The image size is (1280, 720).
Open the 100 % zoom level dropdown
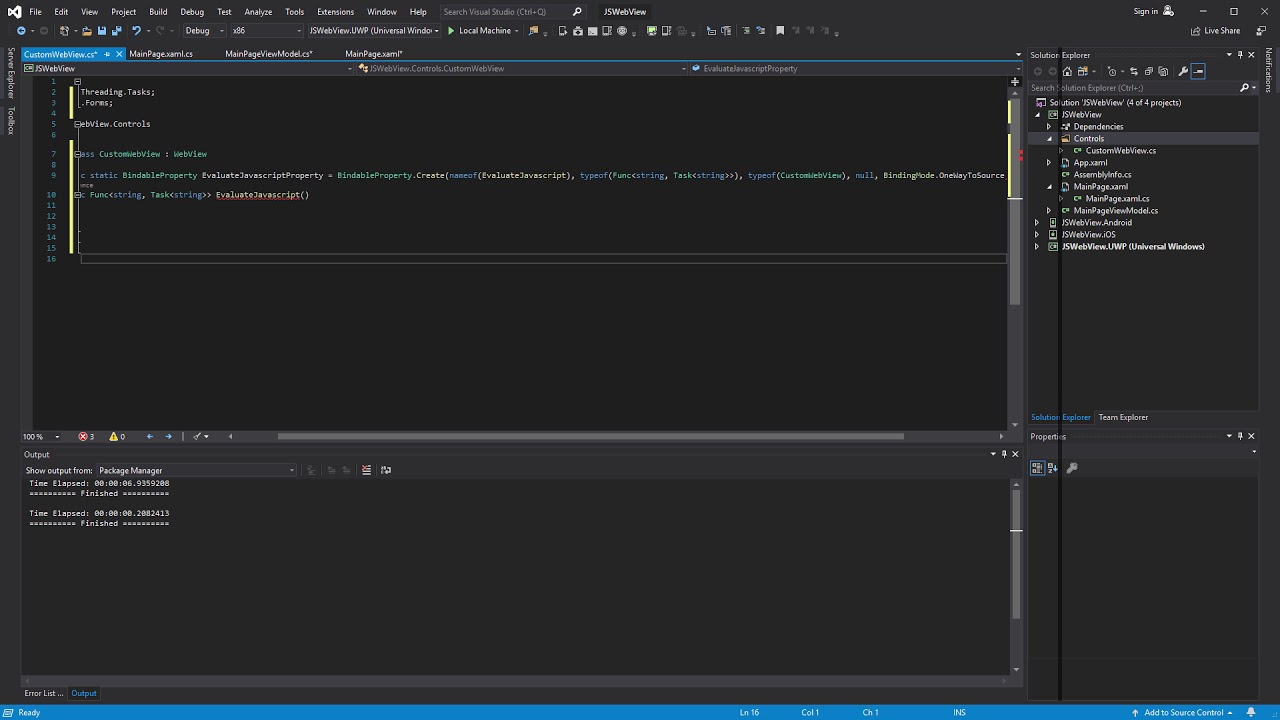(57, 436)
